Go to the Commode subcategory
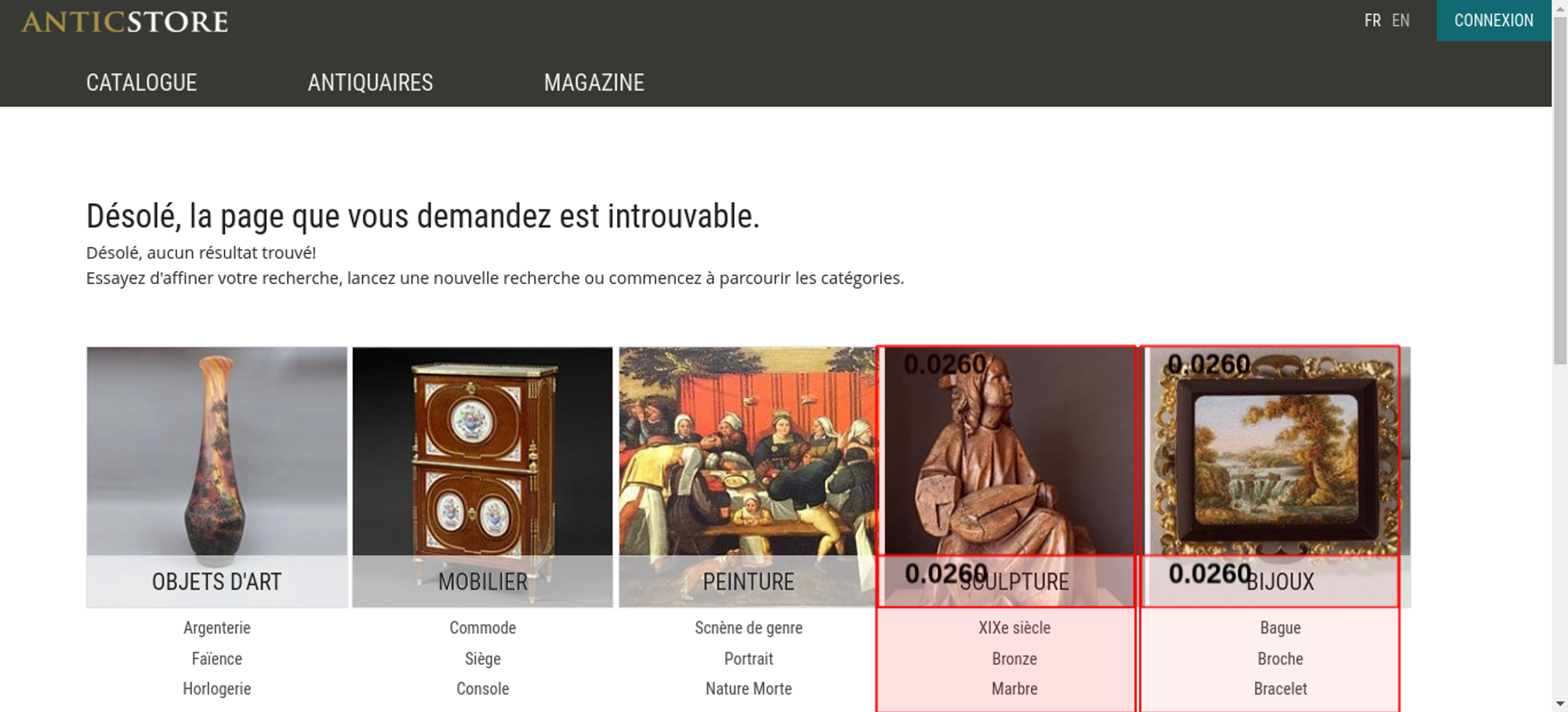The height and width of the screenshot is (712, 1568). (483, 628)
